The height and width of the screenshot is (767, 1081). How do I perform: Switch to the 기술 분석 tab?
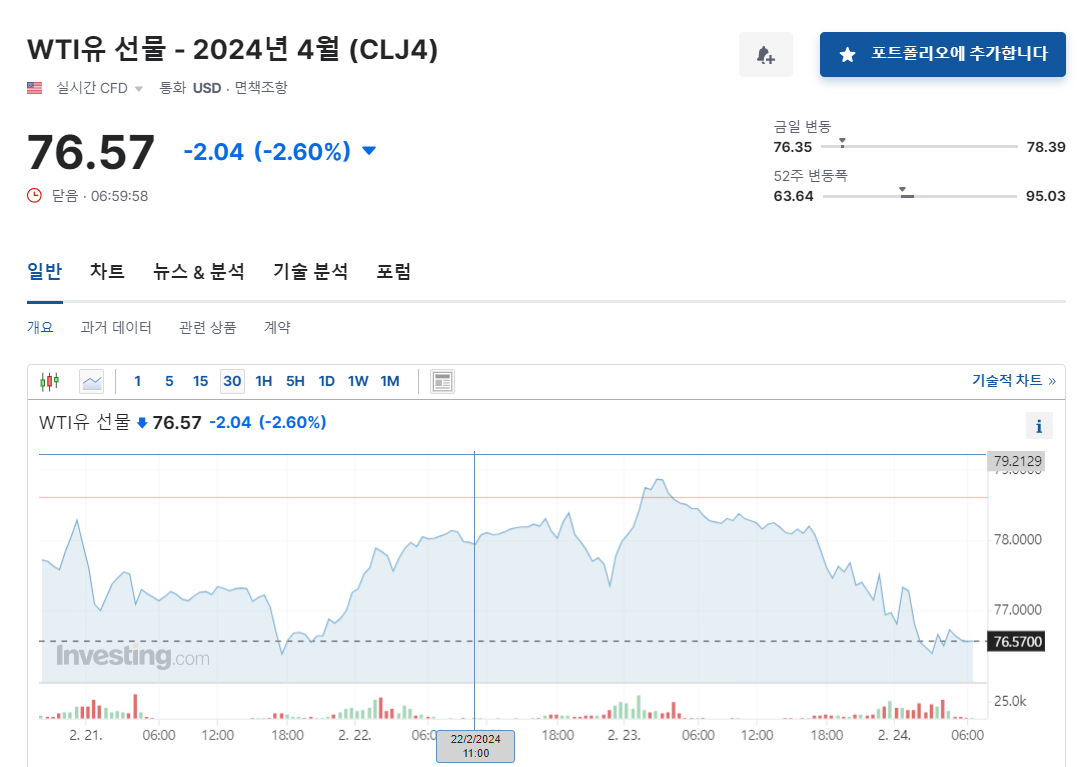coord(309,271)
